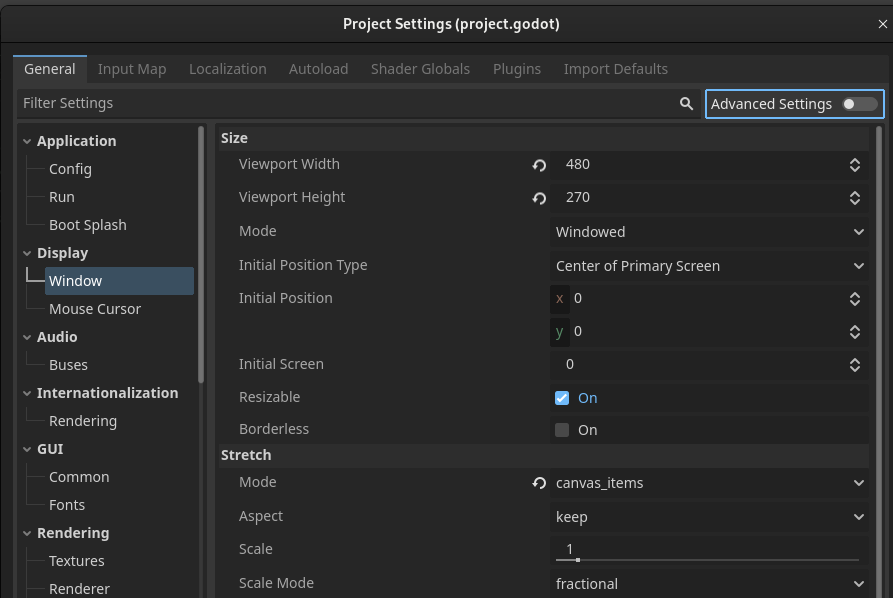Switch to the General tab

click(x=50, y=69)
